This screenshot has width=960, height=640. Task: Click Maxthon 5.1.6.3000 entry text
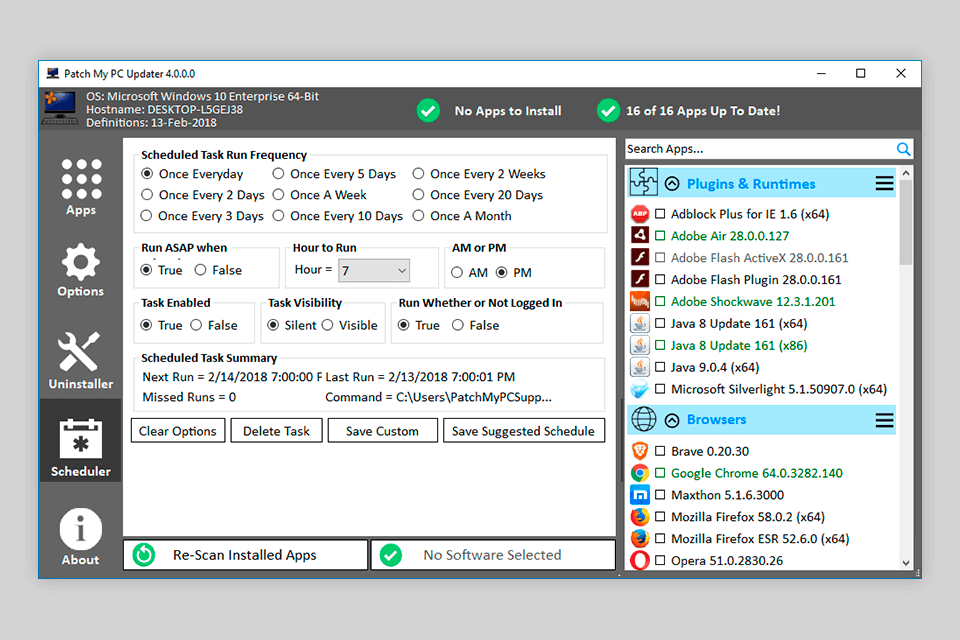(727, 495)
